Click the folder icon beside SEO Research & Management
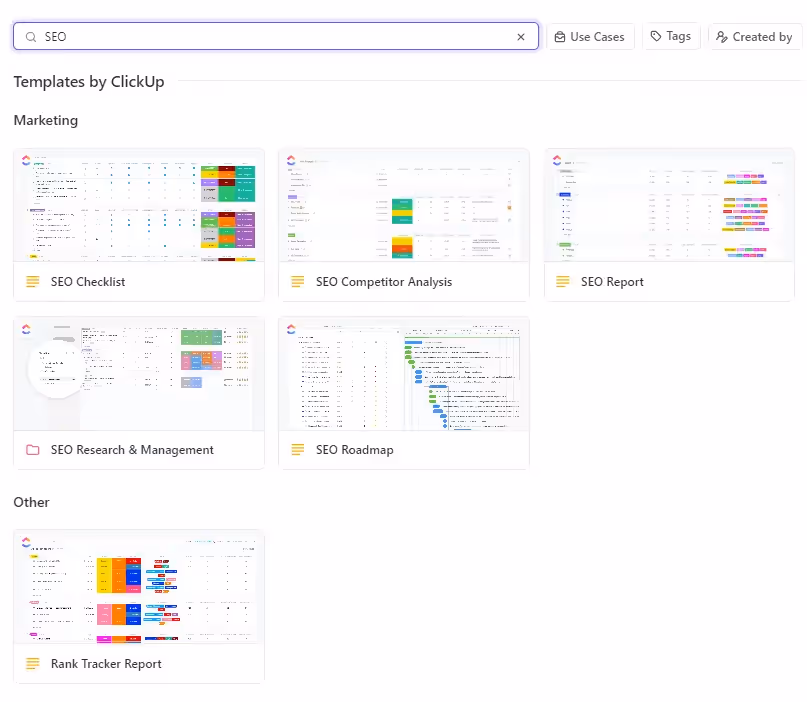The height and width of the screenshot is (702, 807). (x=33, y=450)
